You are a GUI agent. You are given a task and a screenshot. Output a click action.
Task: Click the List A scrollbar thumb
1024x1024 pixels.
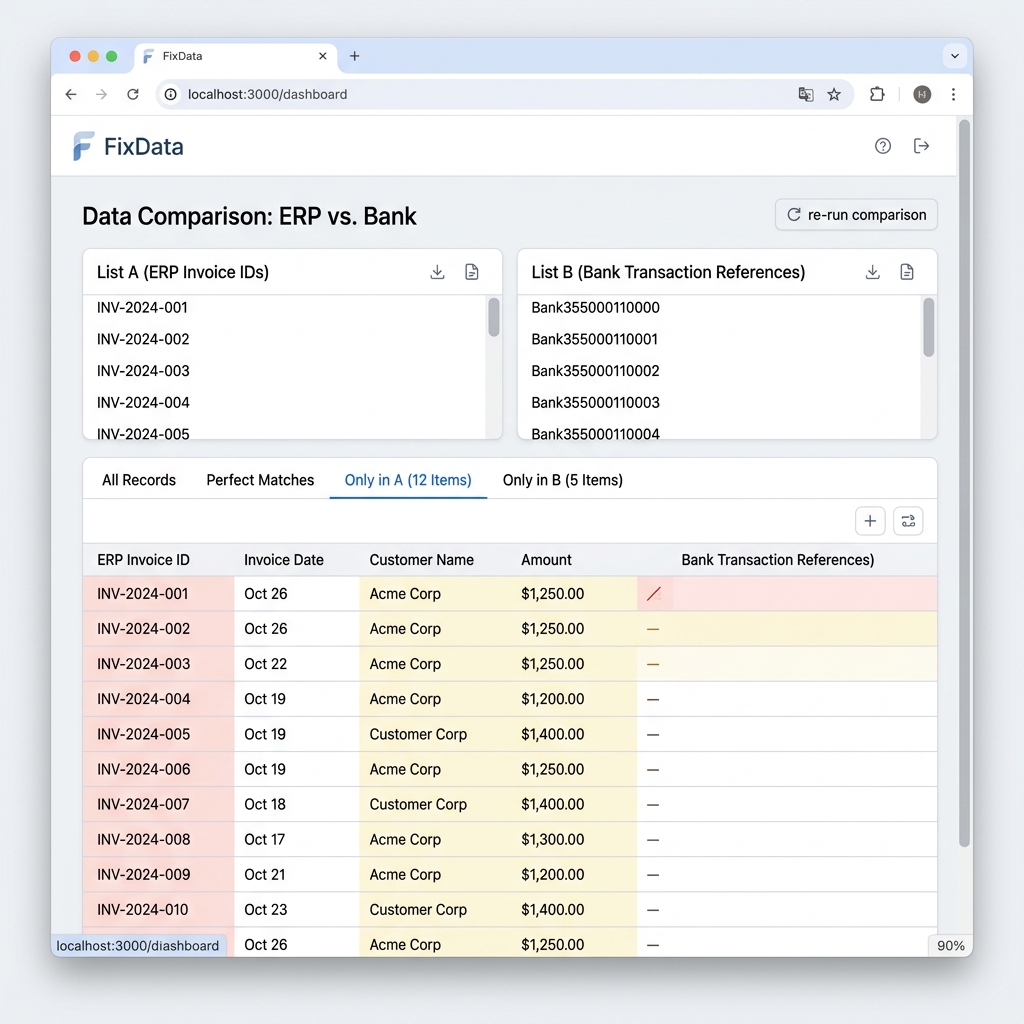click(494, 317)
